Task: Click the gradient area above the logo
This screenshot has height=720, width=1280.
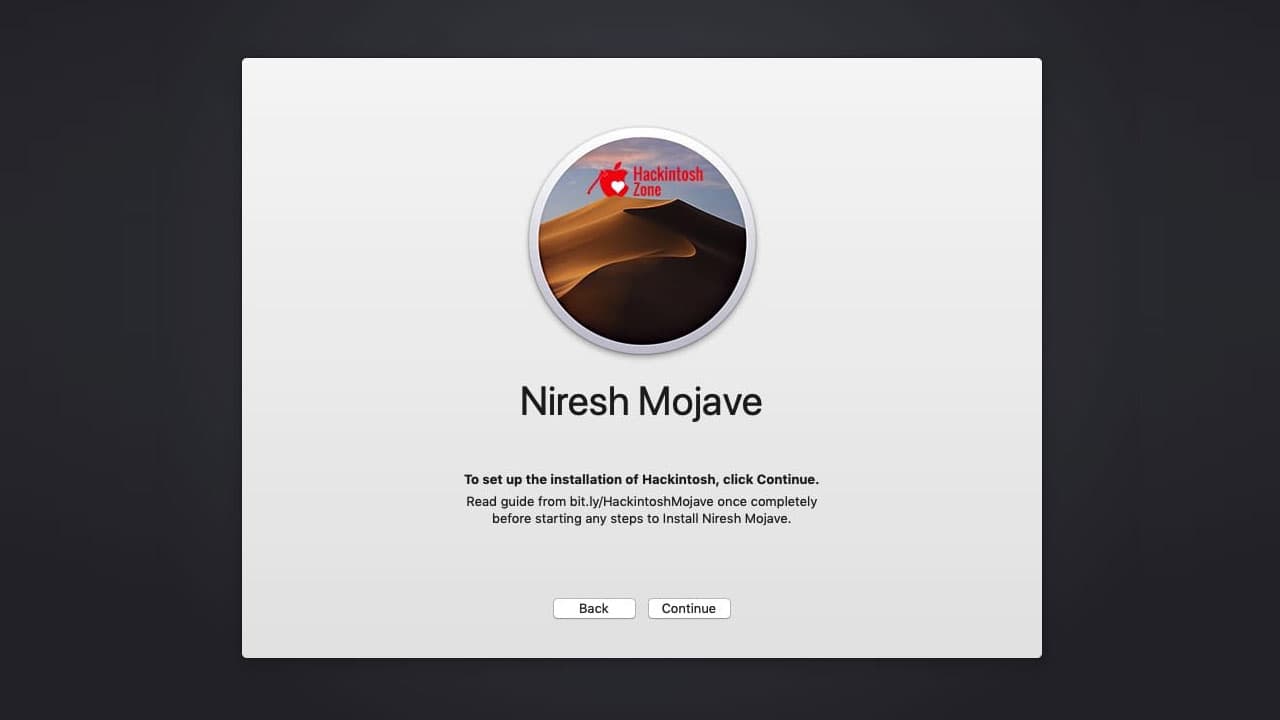Action: coord(641,95)
